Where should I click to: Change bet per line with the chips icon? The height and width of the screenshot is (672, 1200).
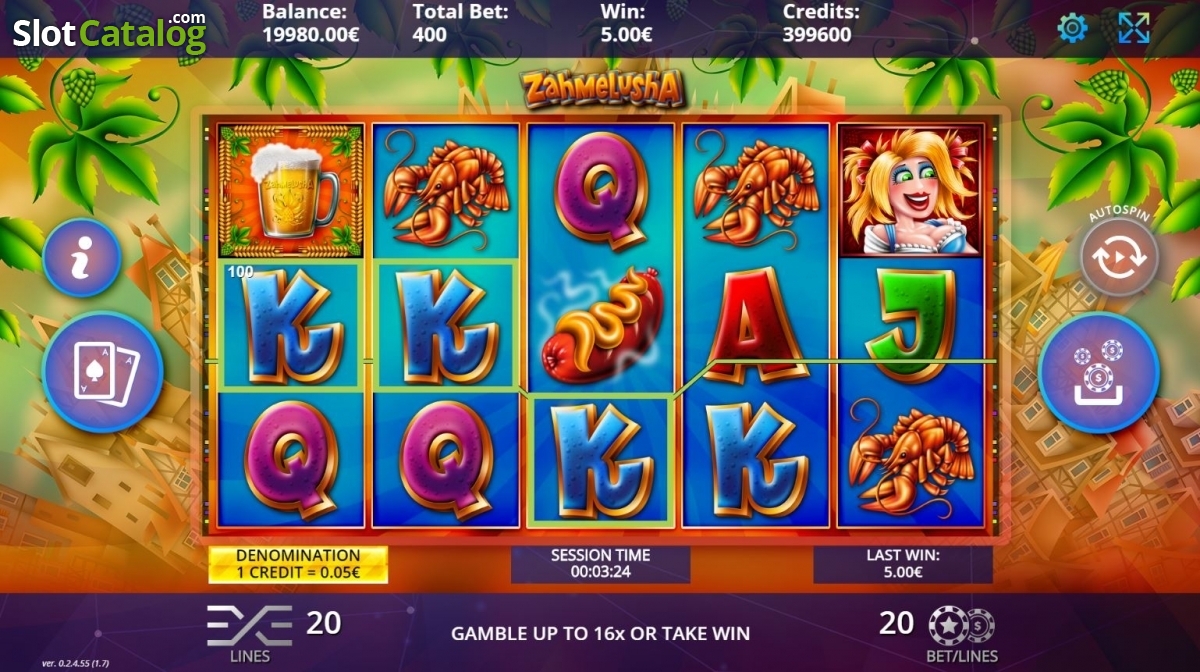click(x=961, y=626)
